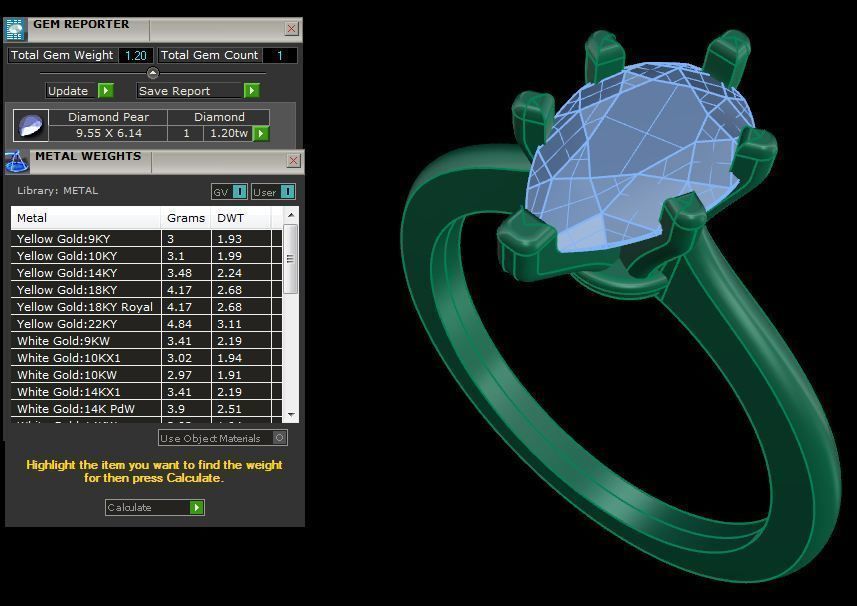
Task: Click the green arrow next to 1.20tw
Action: (261, 133)
